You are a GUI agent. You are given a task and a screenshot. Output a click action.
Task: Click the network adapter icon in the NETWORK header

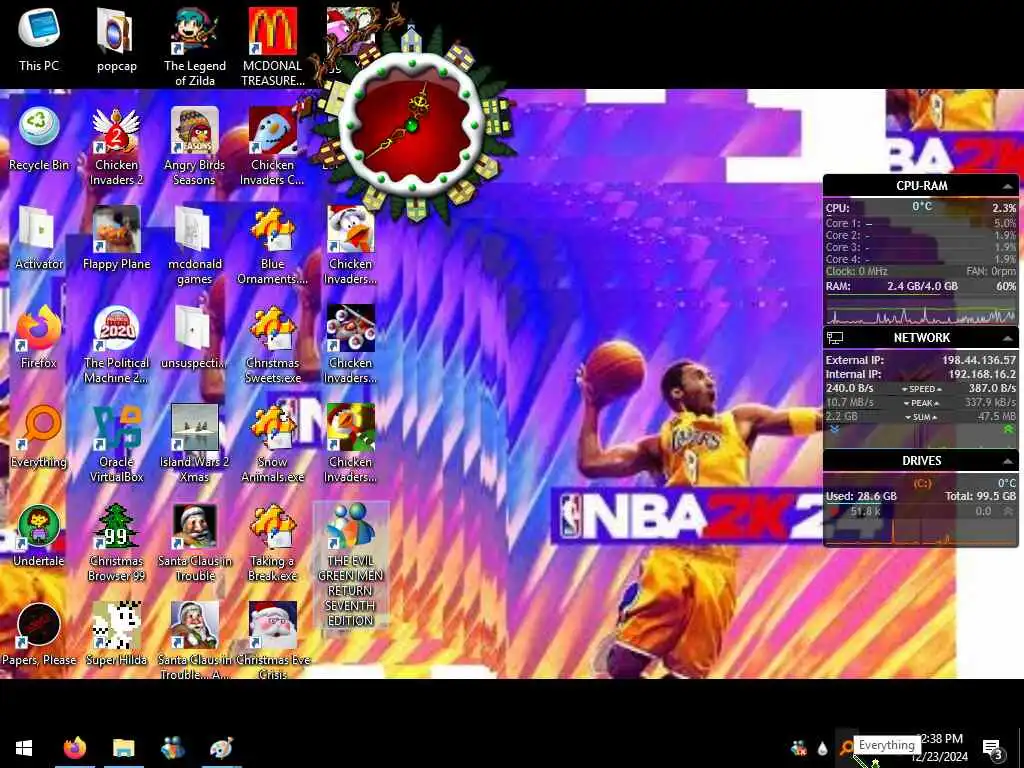(x=835, y=338)
